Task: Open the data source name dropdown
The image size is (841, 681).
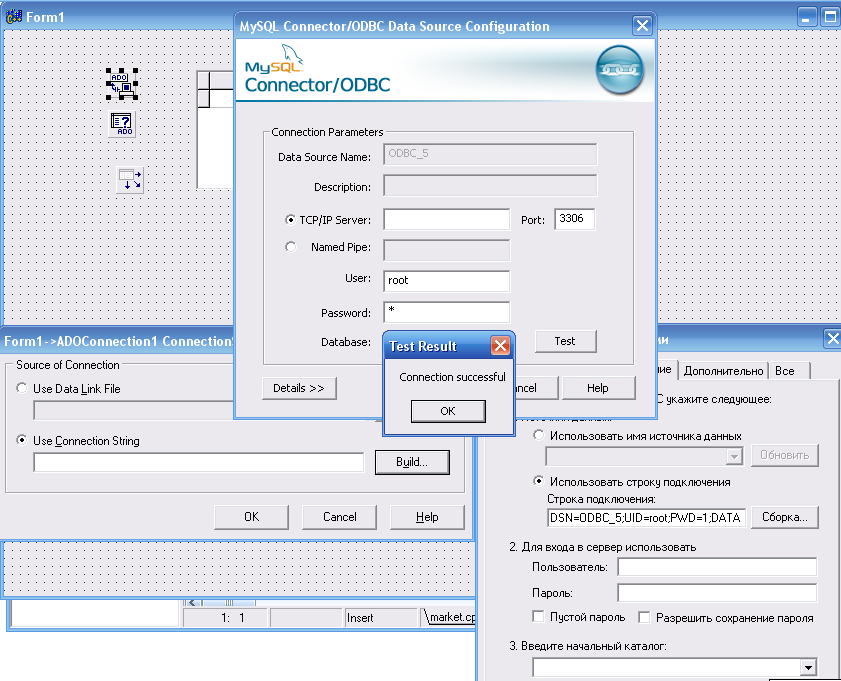Action: click(x=733, y=457)
